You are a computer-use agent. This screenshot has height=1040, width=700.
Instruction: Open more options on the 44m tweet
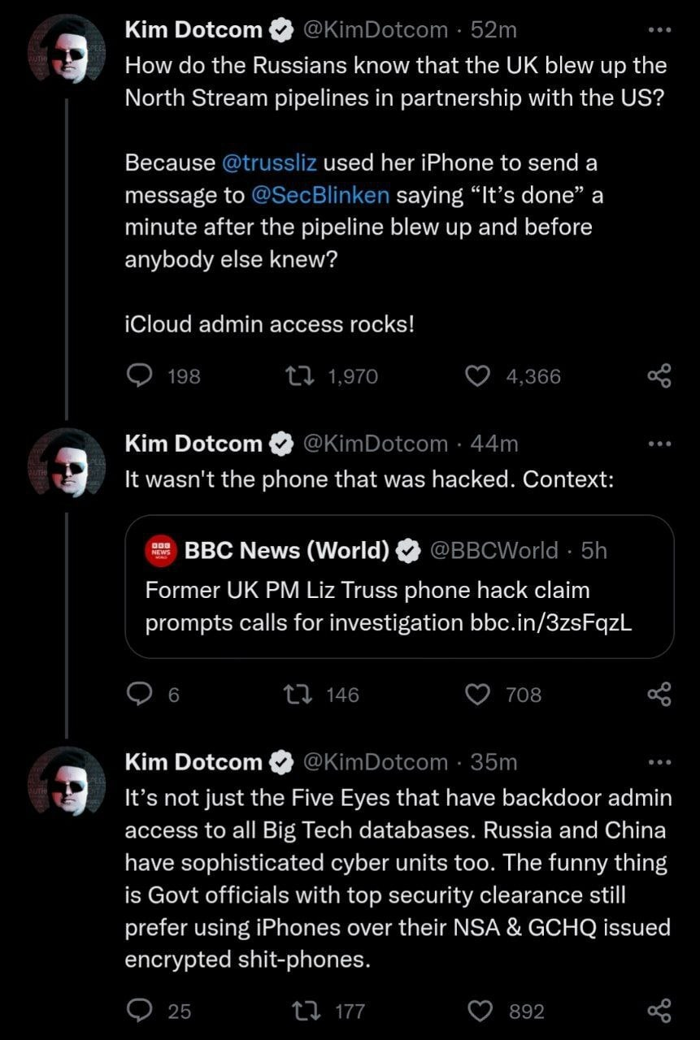coord(658,443)
